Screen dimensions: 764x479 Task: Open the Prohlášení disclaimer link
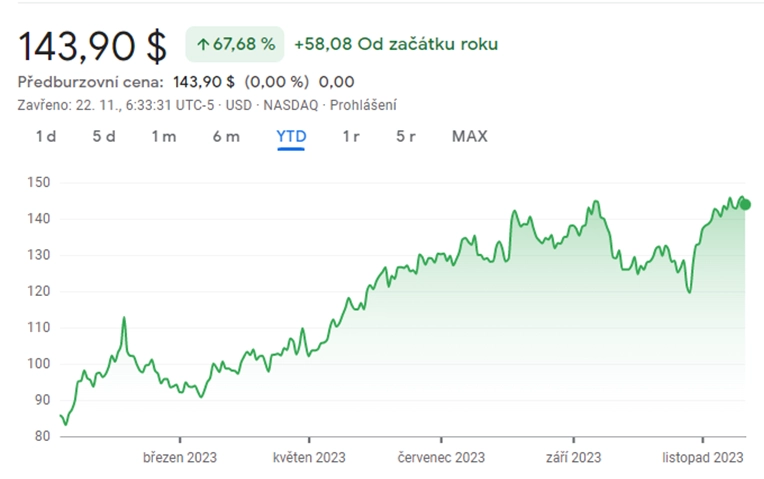click(363, 105)
